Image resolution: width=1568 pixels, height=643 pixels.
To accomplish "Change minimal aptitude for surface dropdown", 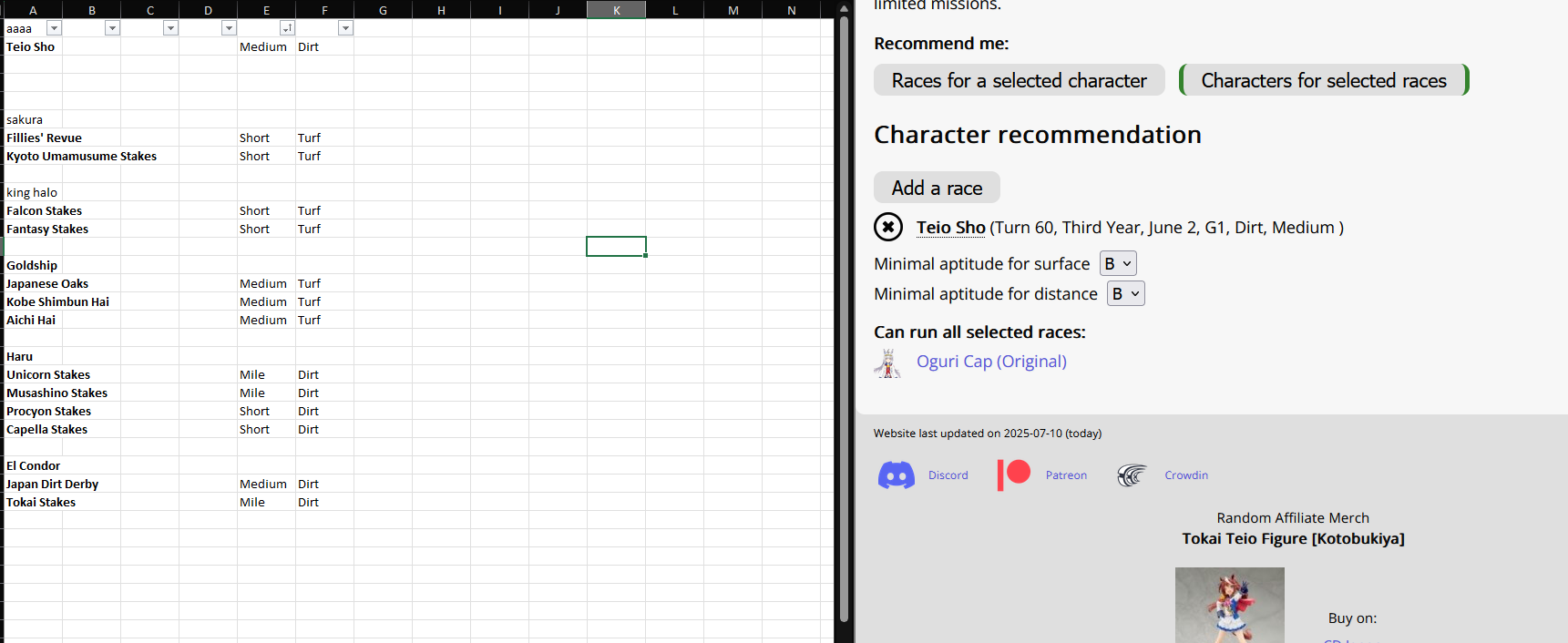I will pyautogui.click(x=1118, y=263).
